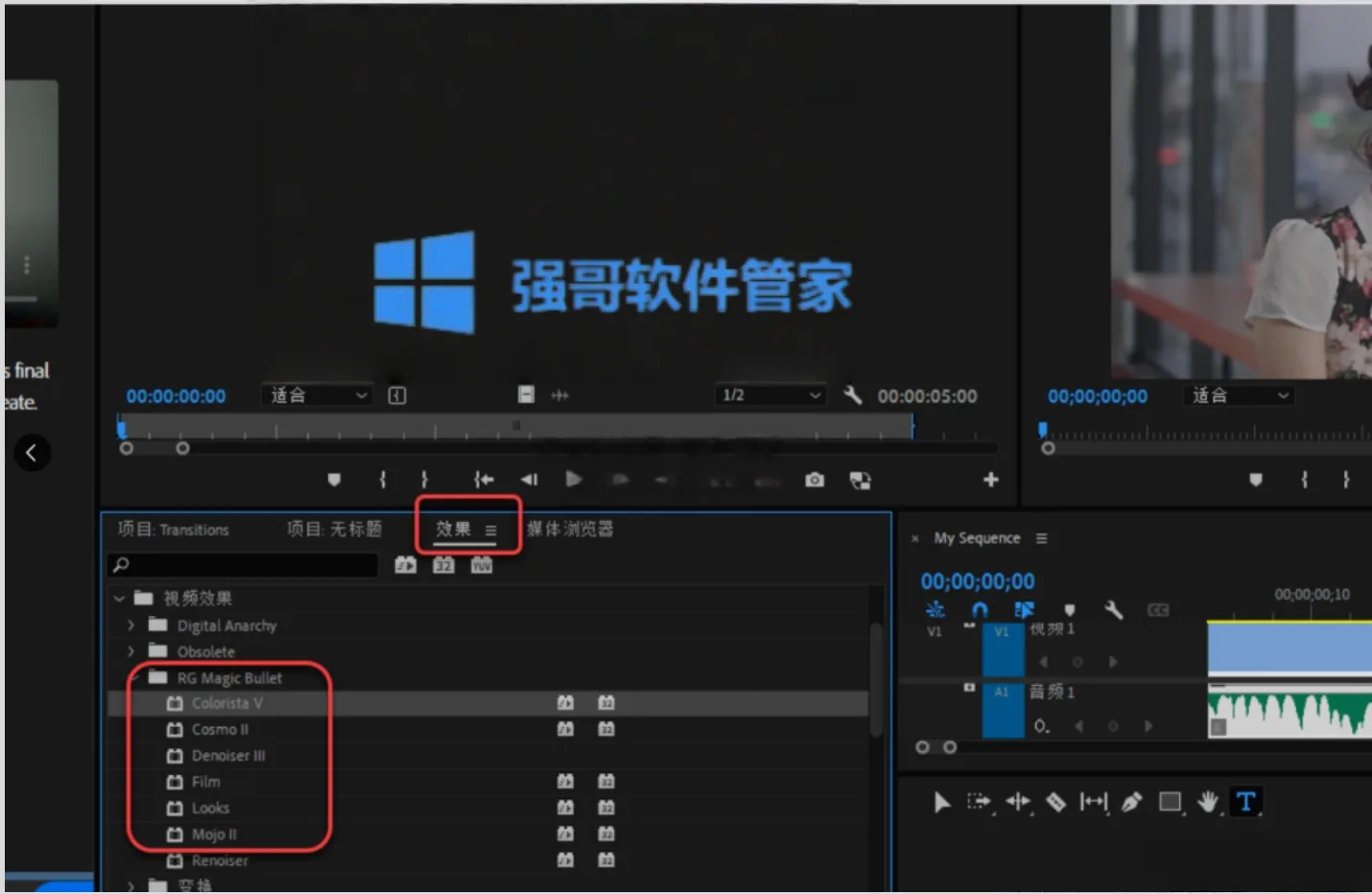The height and width of the screenshot is (894, 1372).
Task: Play the clip in the source monitor
Action: click(574, 479)
